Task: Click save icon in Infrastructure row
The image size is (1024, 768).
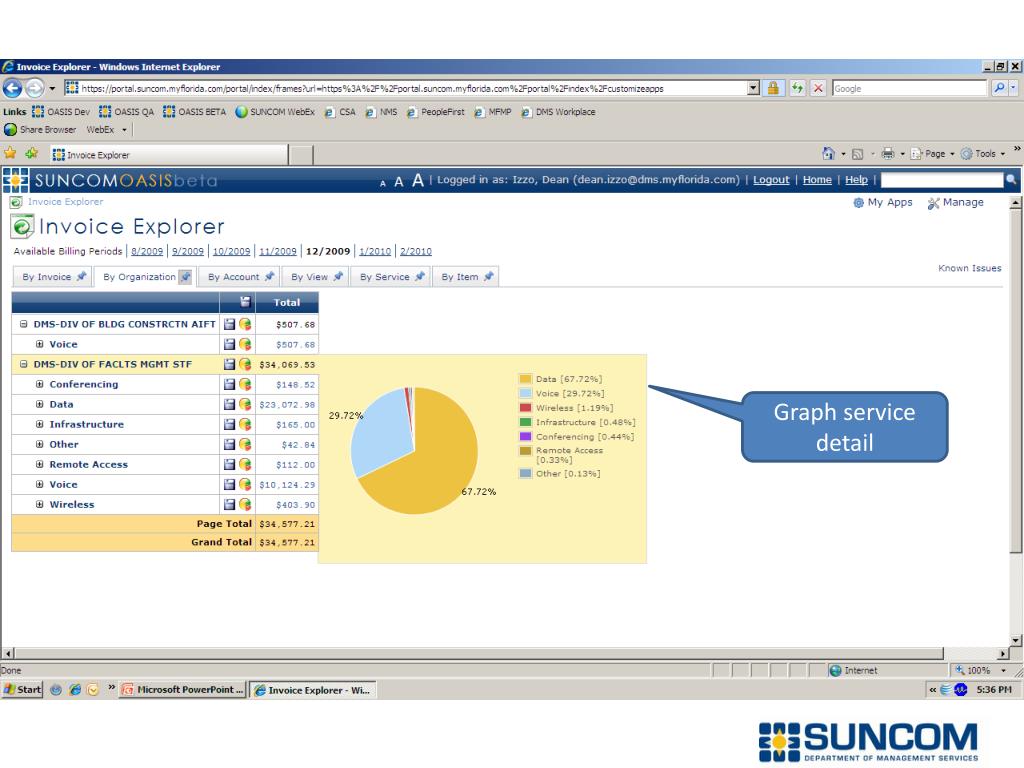Action: pyautogui.click(x=229, y=424)
